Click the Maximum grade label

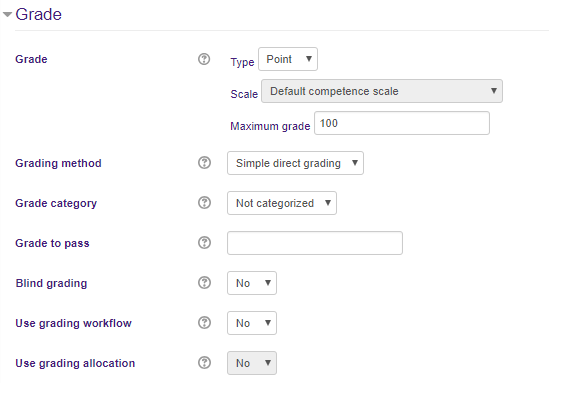pyautogui.click(x=270, y=126)
